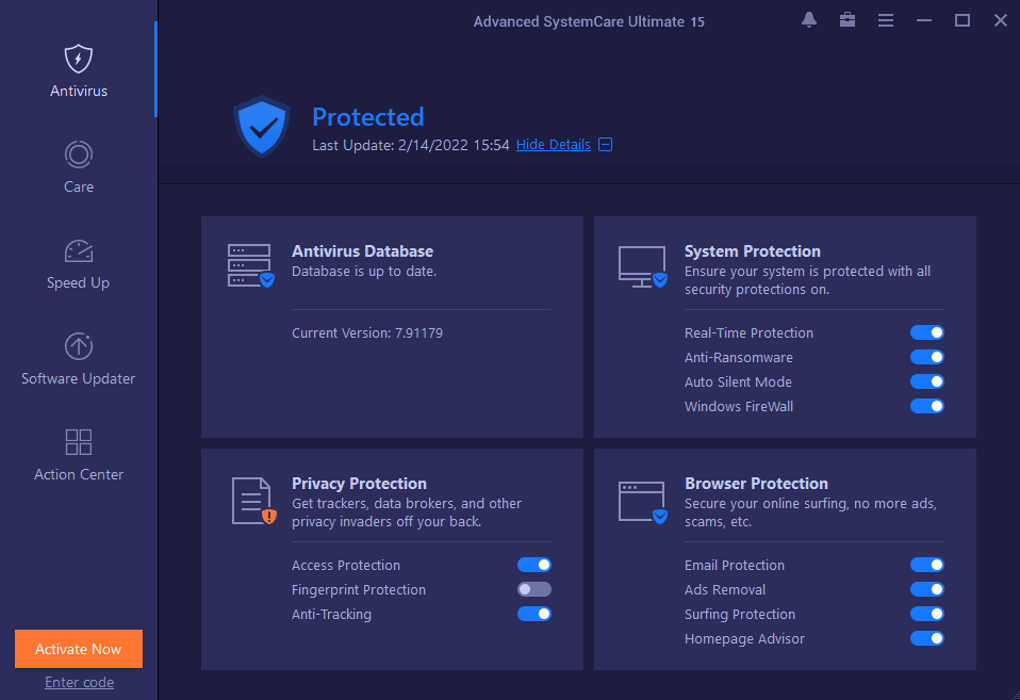
Task: Open the Speed Up tab
Action: (78, 264)
